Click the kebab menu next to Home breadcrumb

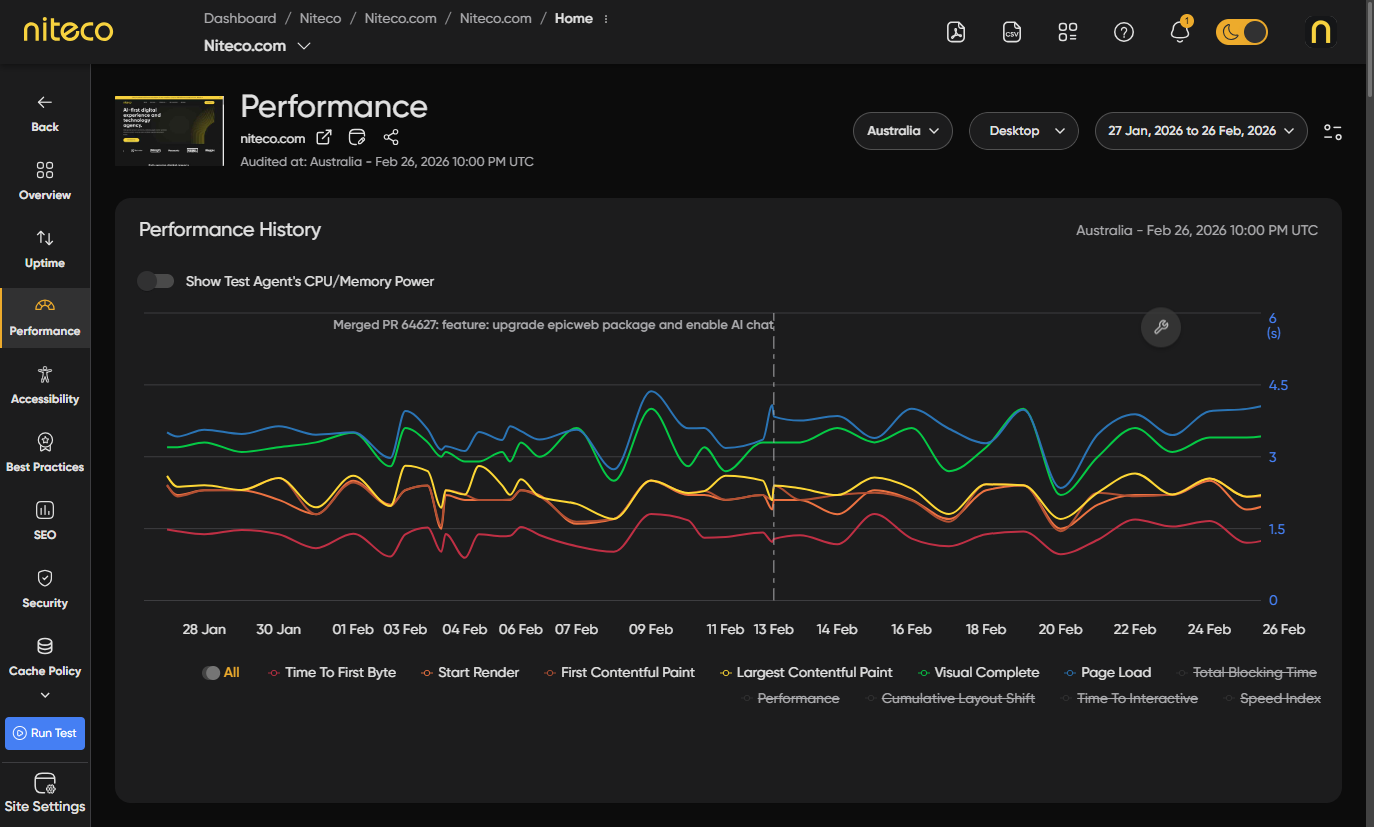[x=606, y=19]
